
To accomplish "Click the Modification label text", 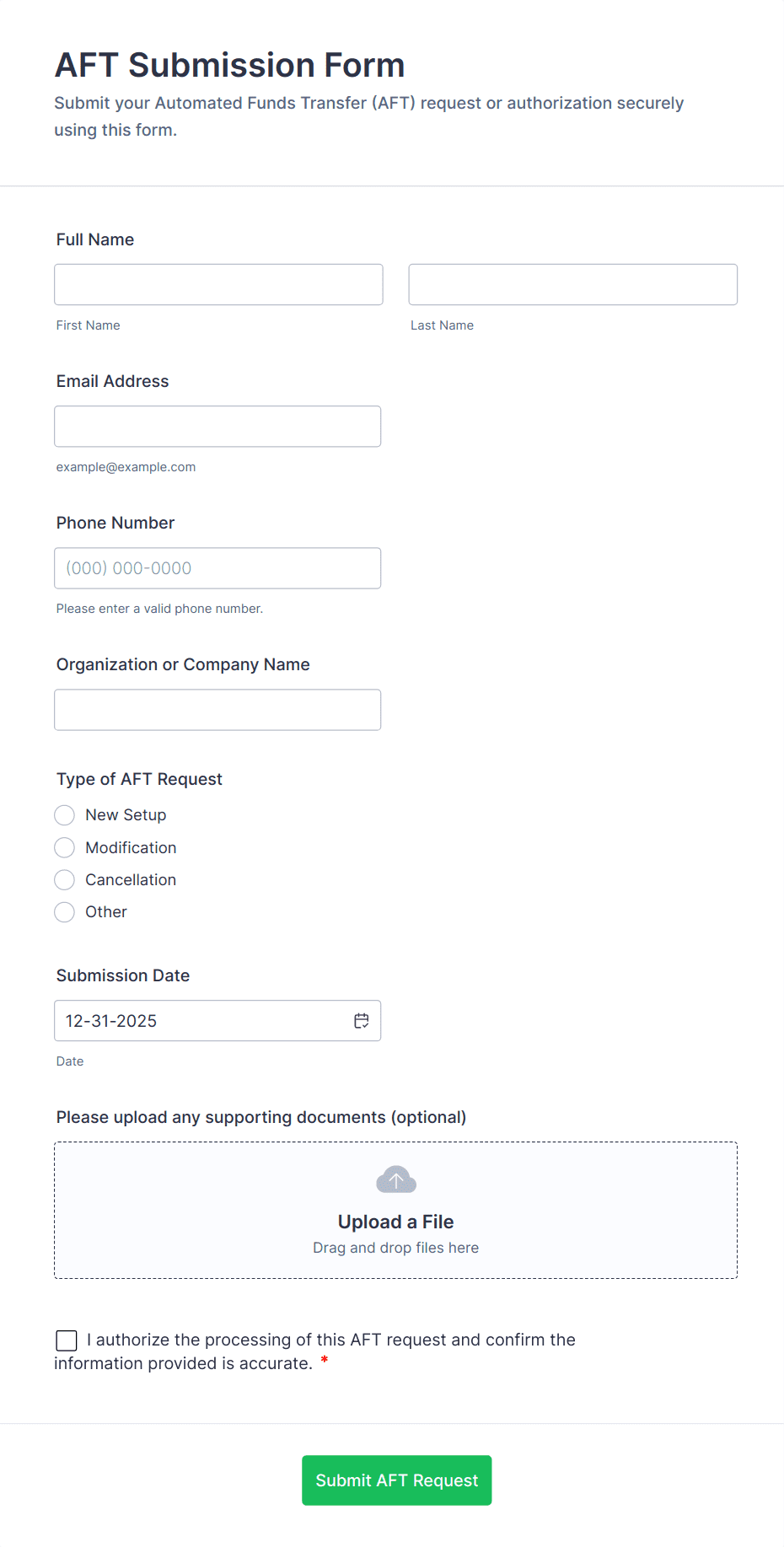I will point(131,848).
